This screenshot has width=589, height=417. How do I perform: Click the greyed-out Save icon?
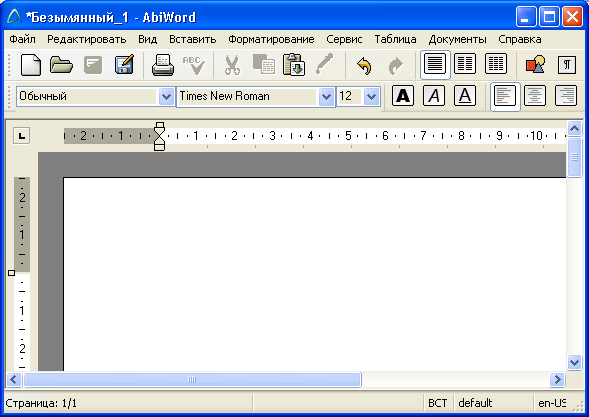[x=93, y=65]
